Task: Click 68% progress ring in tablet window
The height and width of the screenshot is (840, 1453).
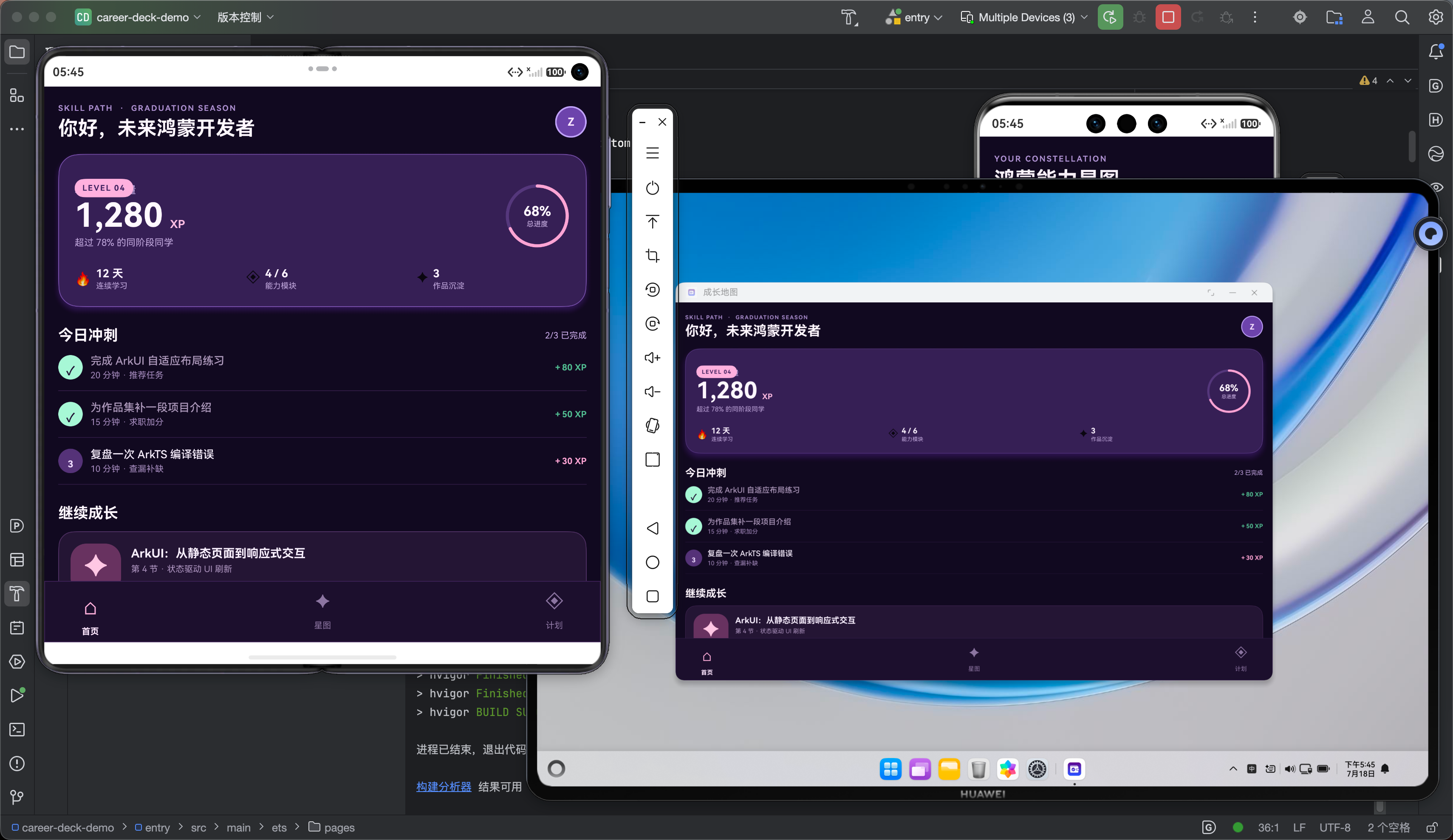Action: tap(1229, 391)
